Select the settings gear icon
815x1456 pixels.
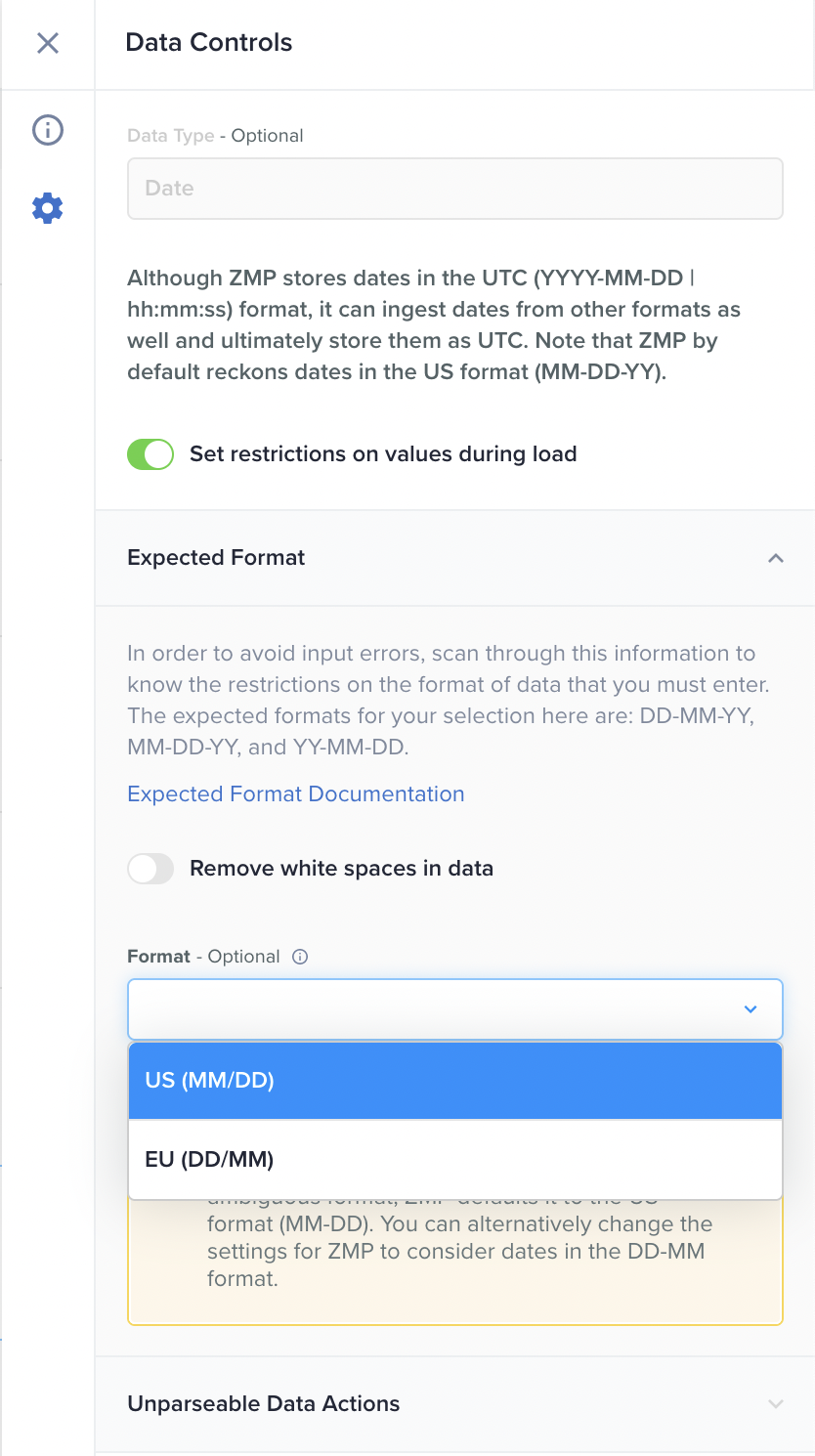[x=47, y=207]
